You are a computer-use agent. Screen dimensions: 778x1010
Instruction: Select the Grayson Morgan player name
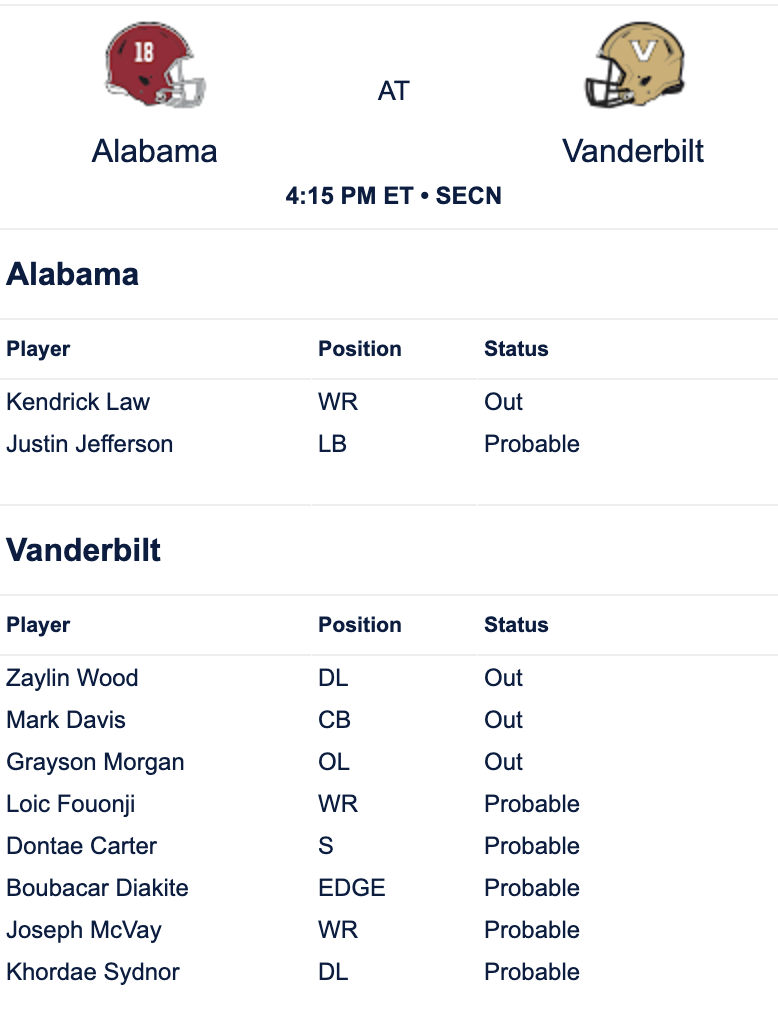point(95,762)
